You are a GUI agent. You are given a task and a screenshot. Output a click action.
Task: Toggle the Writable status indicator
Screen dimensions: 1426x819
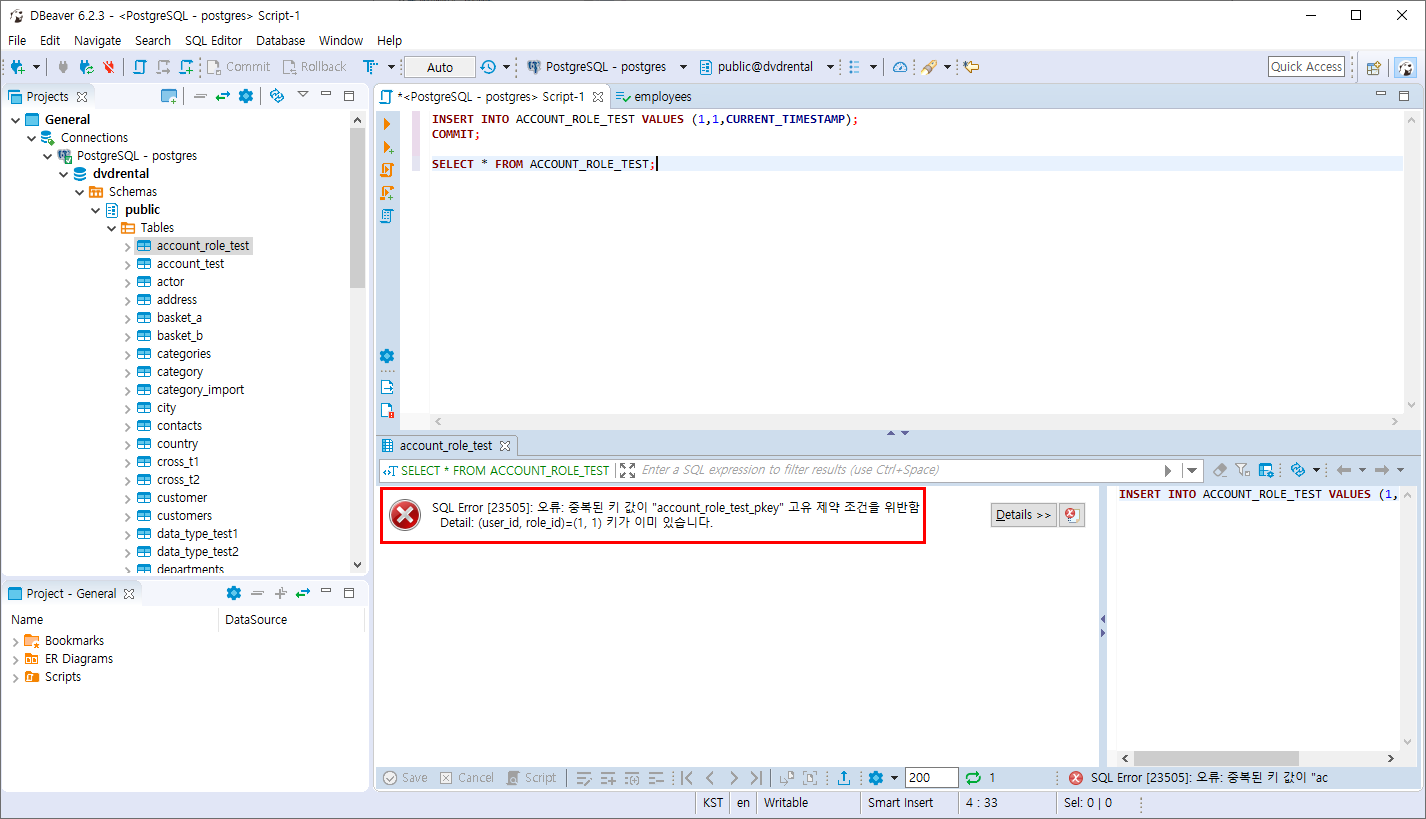click(786, 803)
